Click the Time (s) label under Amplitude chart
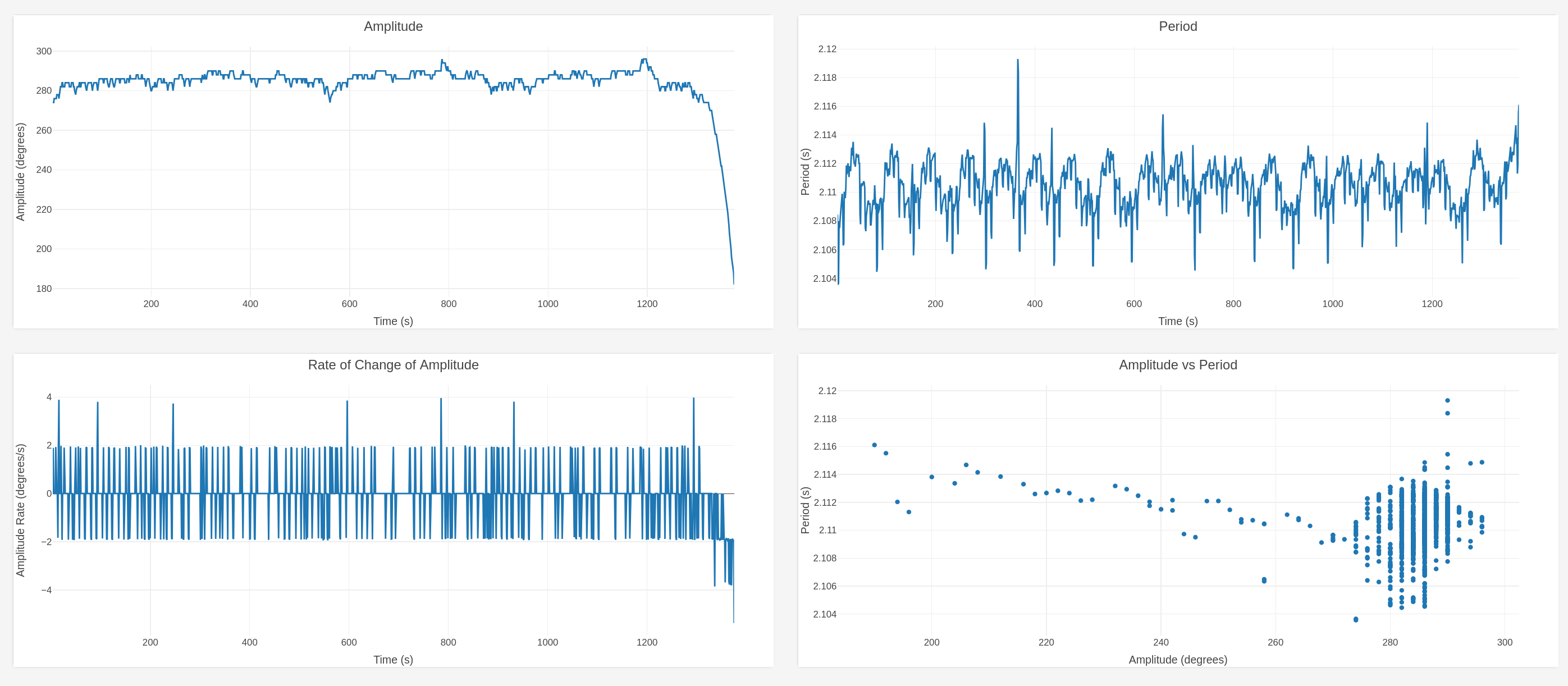Viewport: 1568px width, 686px height. coord(392,321)
